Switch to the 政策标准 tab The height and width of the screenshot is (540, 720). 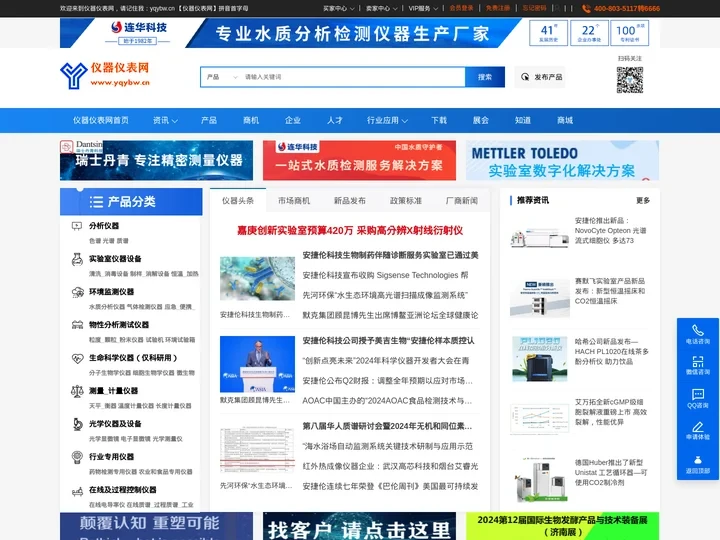(406, 201)
